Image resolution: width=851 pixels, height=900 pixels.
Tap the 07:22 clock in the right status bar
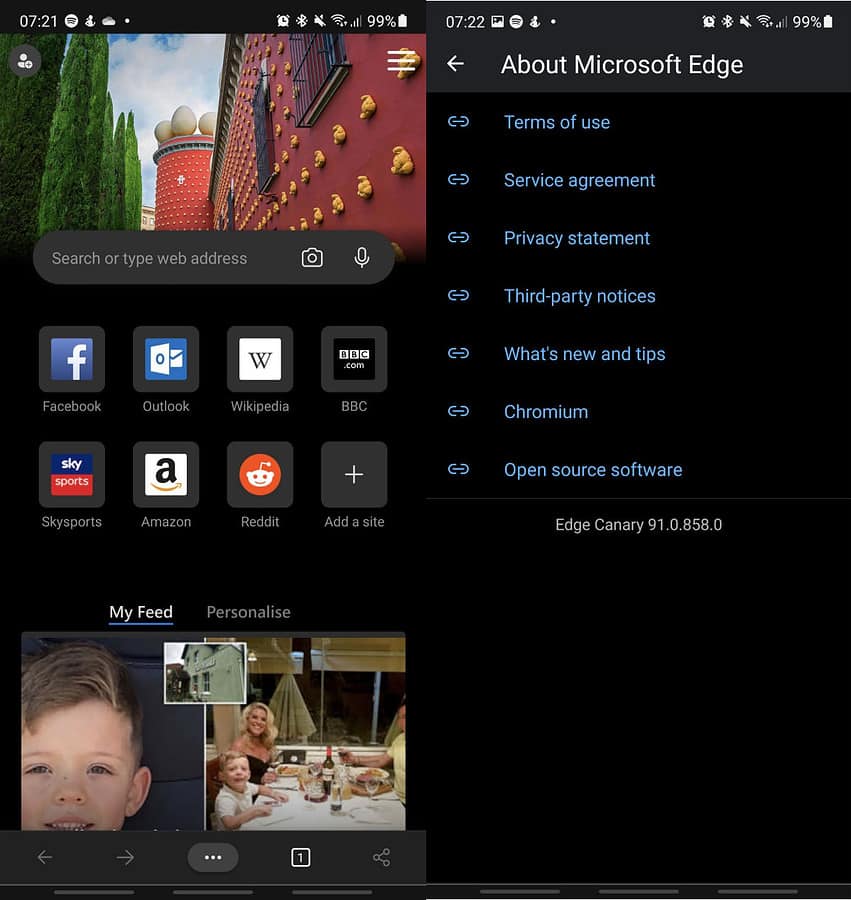pos(465,22)
